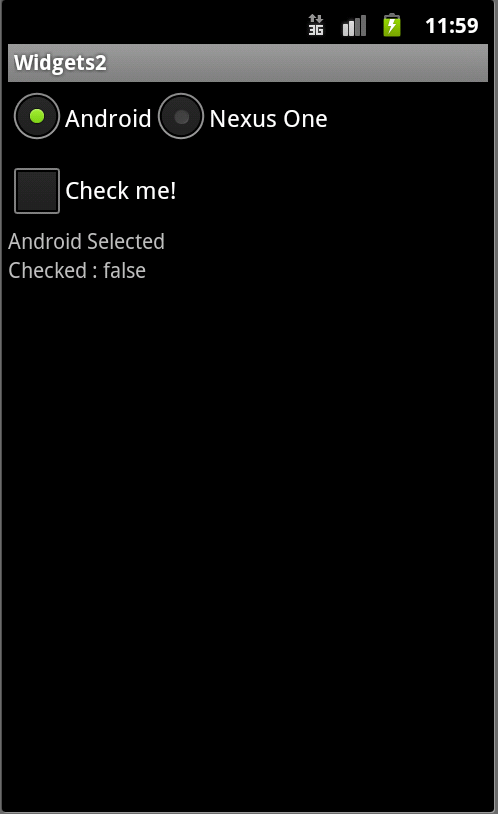The image size is (498, 814).
Task: Tap the 3G data connection icon
Action: coord(316,25)
